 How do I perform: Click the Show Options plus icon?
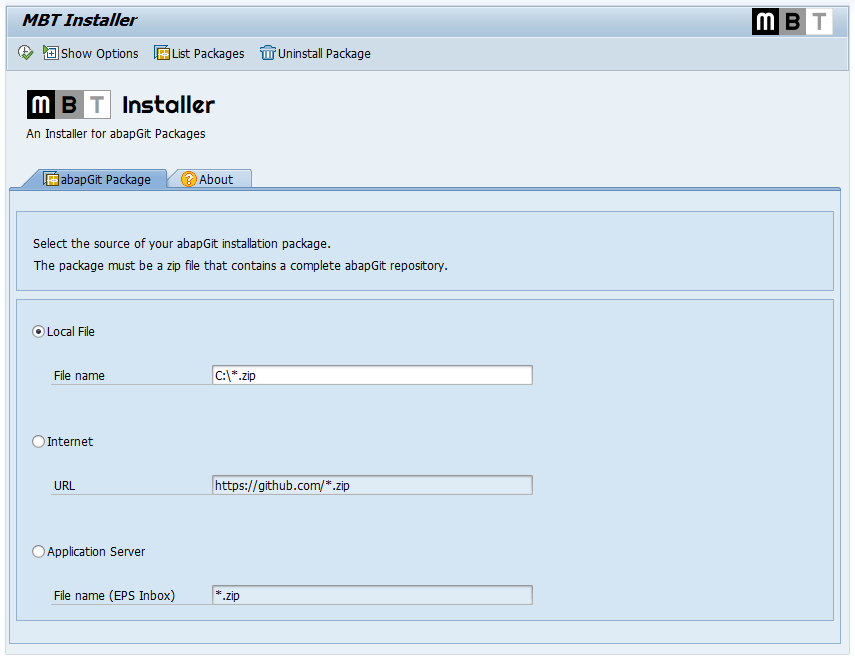(51, 53)
